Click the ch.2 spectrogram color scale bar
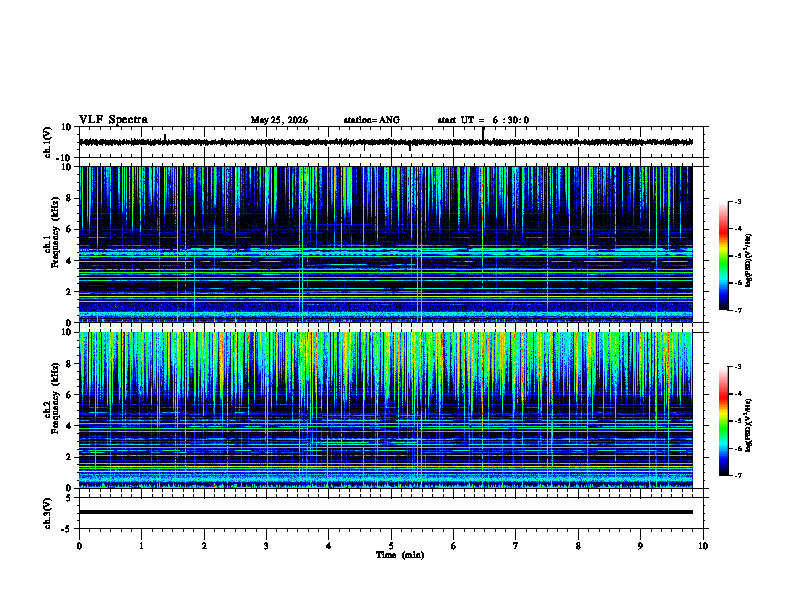Image resolution: width=792 pixels, height=612 pixels. coord(723,421)
